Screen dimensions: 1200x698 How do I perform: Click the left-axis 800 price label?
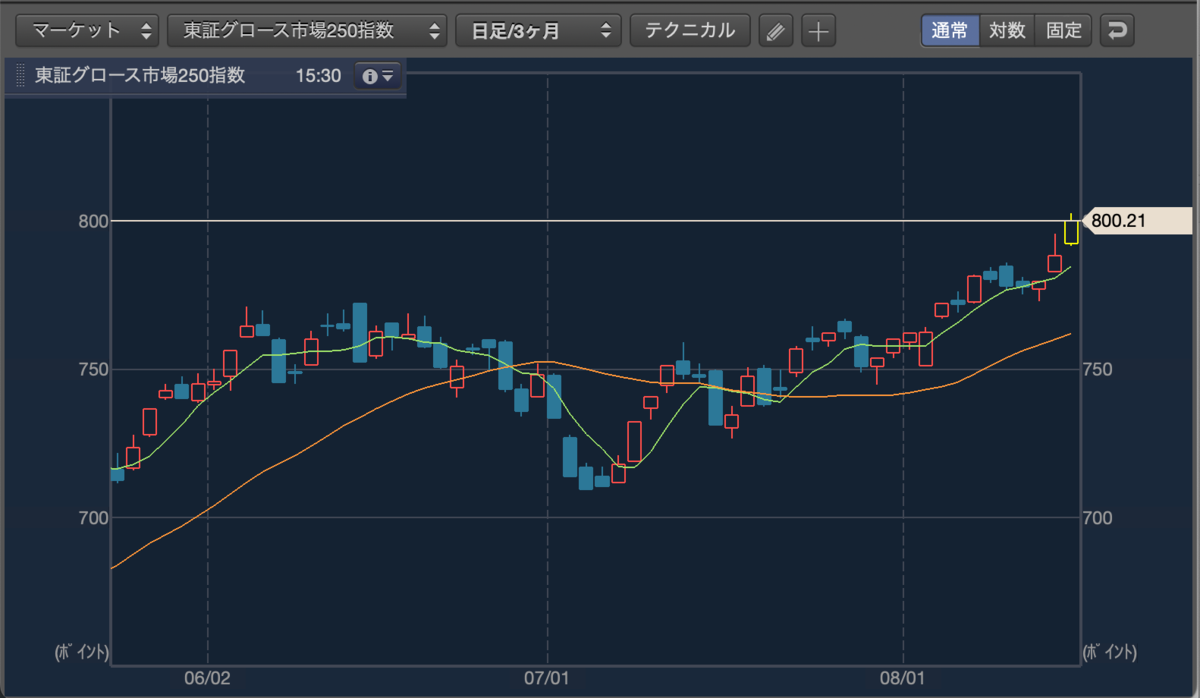tap(92, 221)
